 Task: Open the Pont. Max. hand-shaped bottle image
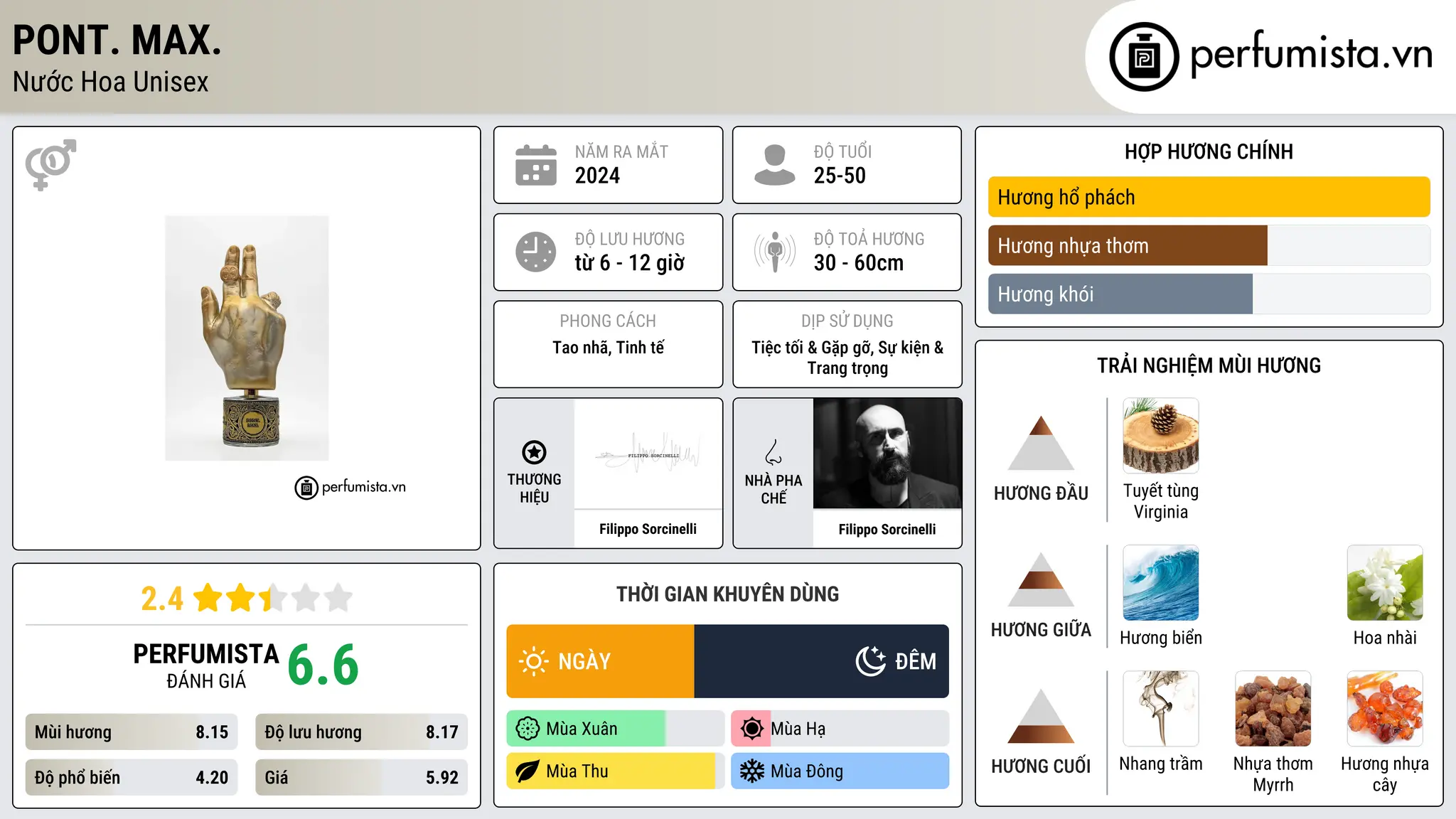click(247, 338)
